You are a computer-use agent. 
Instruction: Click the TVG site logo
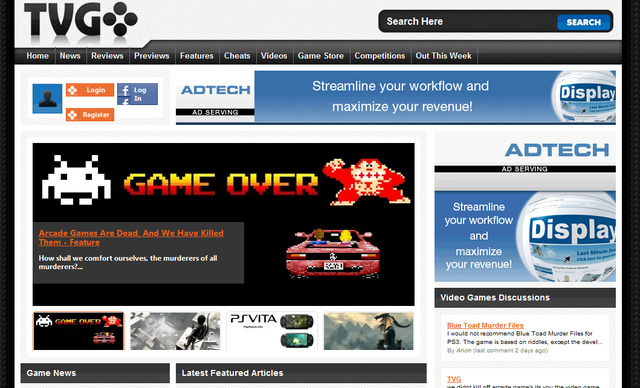[x=81, y=19]
